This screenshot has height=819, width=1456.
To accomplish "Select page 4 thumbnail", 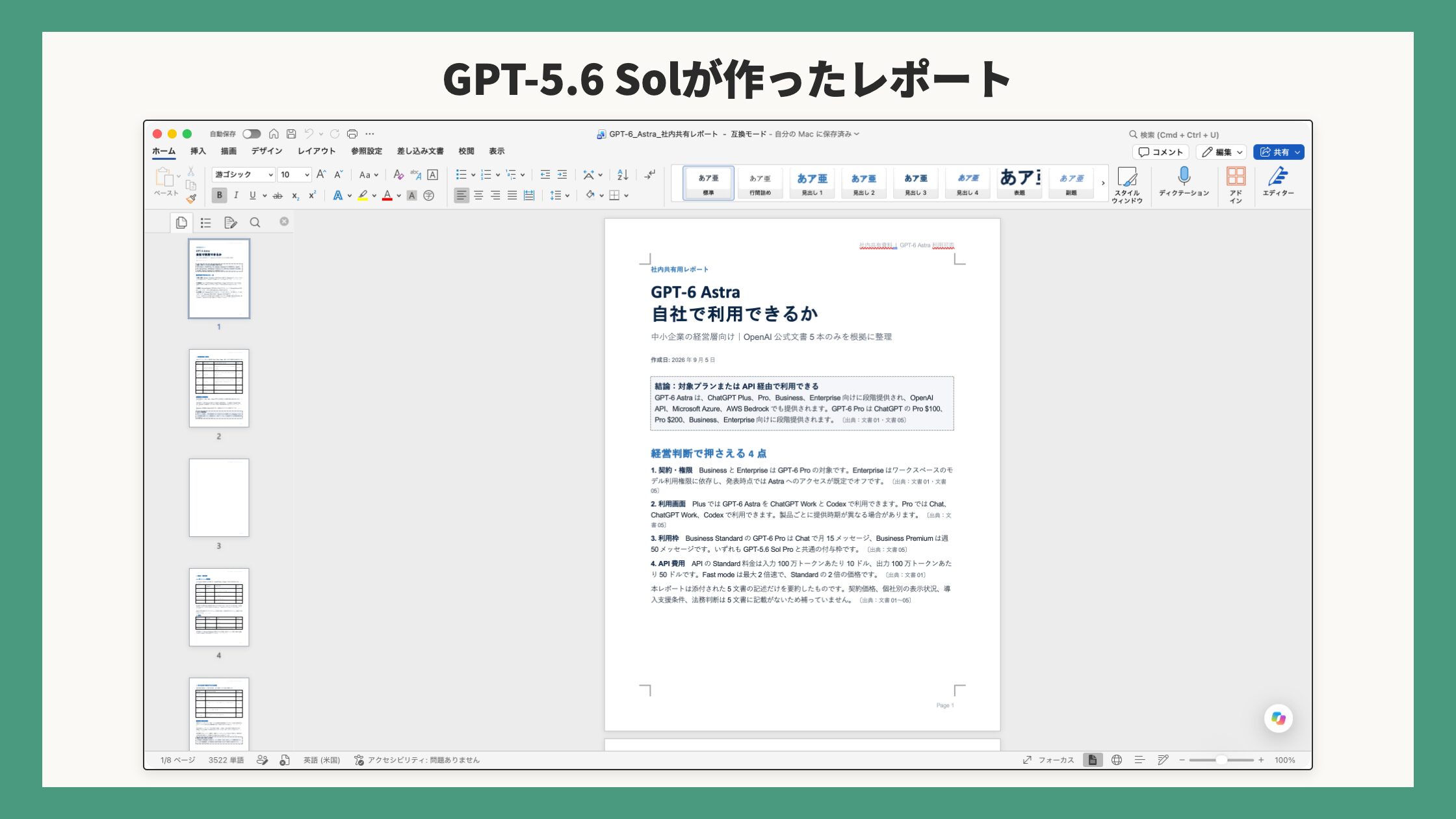I will (x=219, y=607).
